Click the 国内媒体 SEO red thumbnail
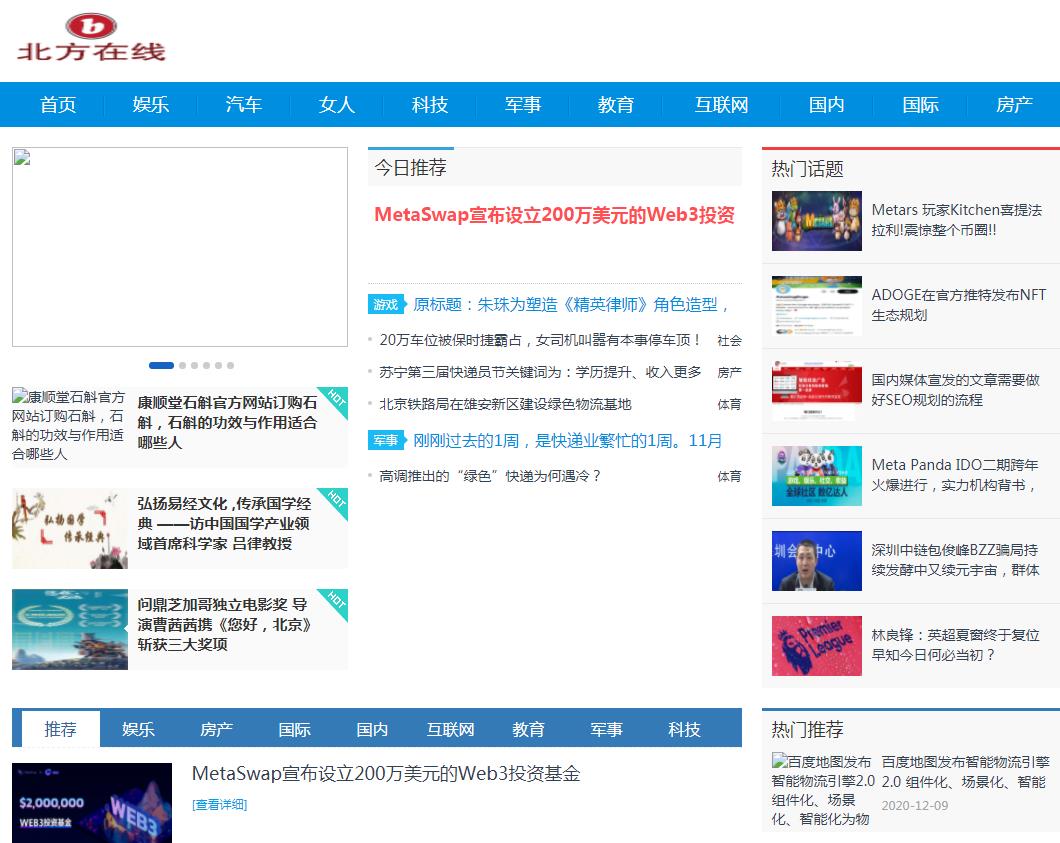Screen dimensions: 1060x843 click(817, 391)
